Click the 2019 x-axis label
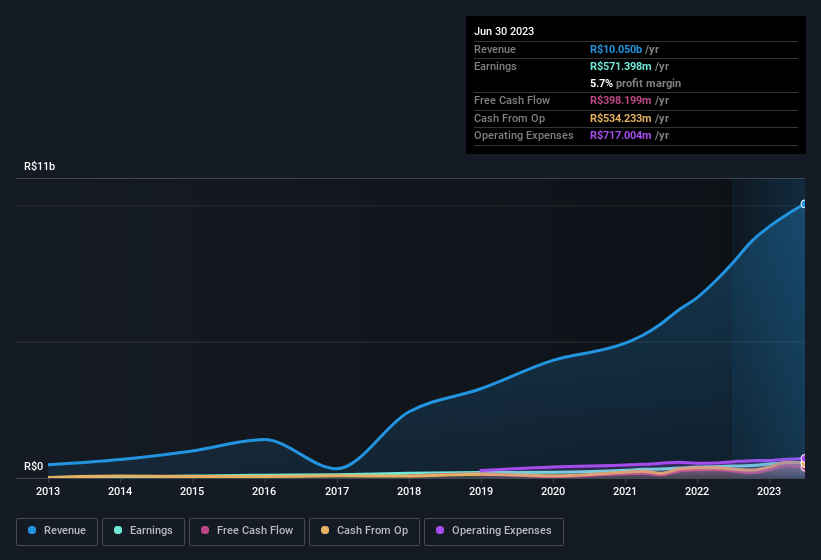The width and height of the screenshot is (821, 560). (x=481, y=491)
